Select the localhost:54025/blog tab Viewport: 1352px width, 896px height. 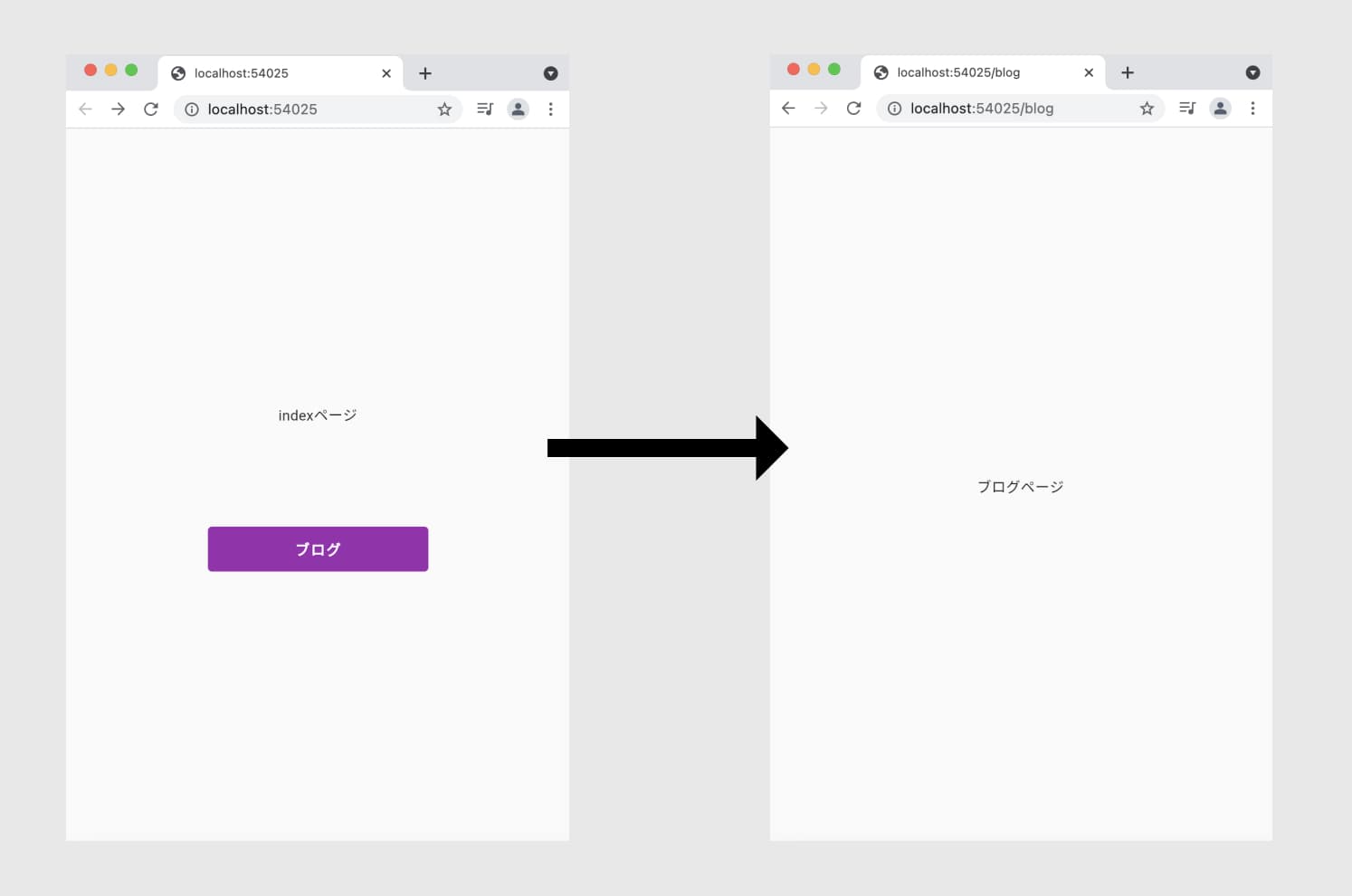click(983, 72)
